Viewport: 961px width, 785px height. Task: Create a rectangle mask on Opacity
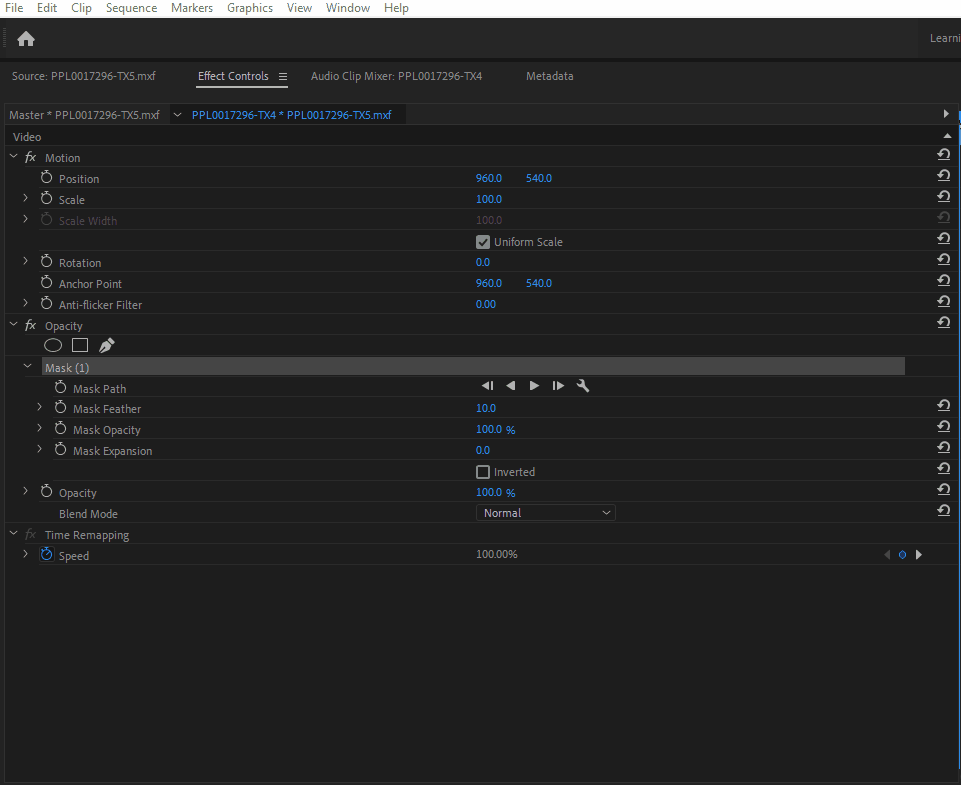coord(79,344)
